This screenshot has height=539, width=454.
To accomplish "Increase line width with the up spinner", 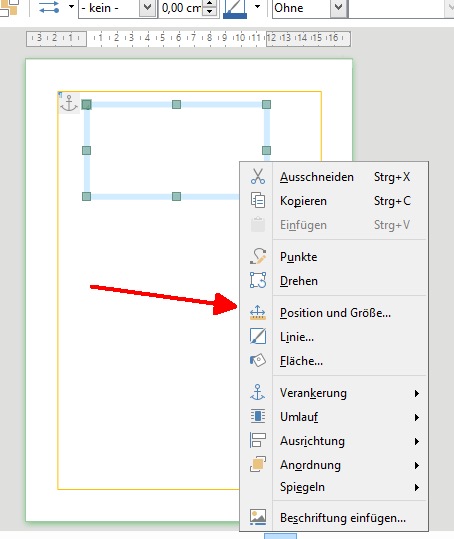I will pyautogui.click(x=210, y=3).
